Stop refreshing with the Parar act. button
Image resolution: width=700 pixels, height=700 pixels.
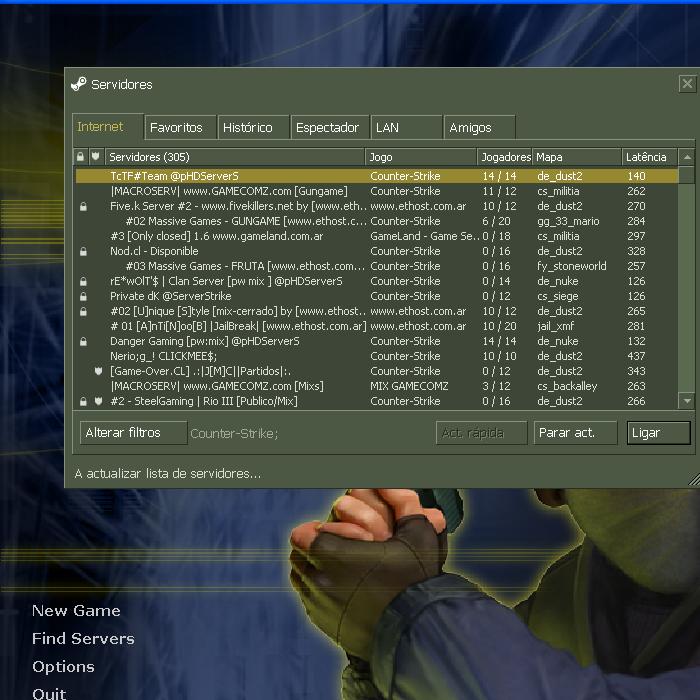[x=575, y=433]
